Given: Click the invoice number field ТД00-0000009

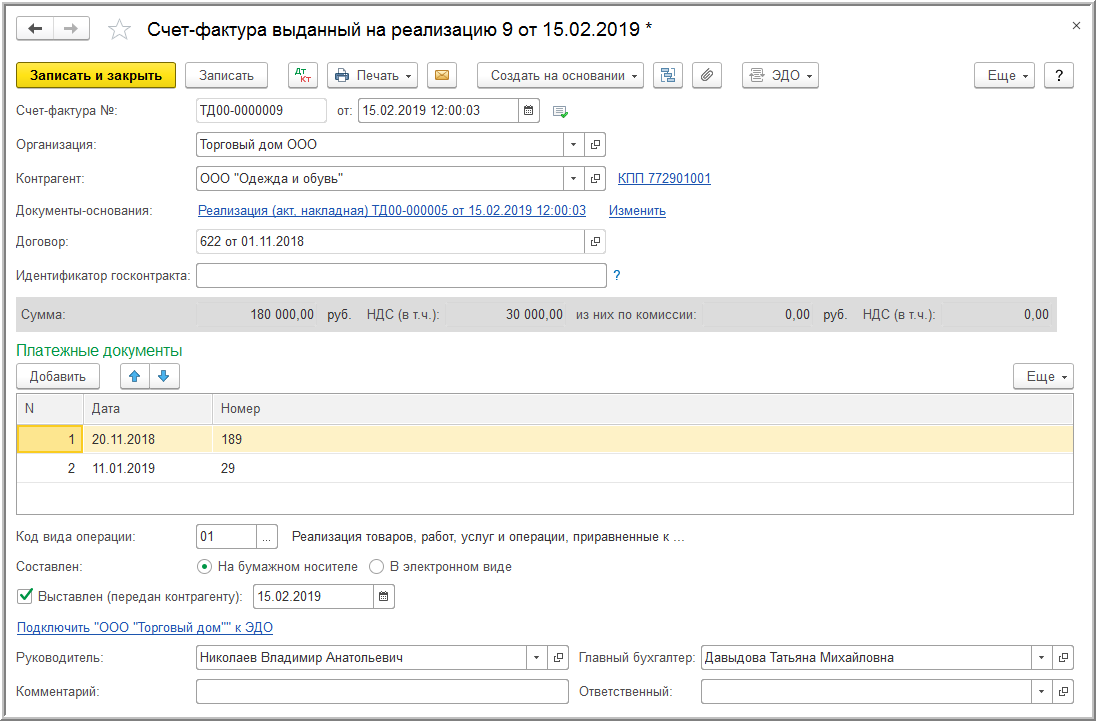Looking at the screenshot, I should coord(261,110).
